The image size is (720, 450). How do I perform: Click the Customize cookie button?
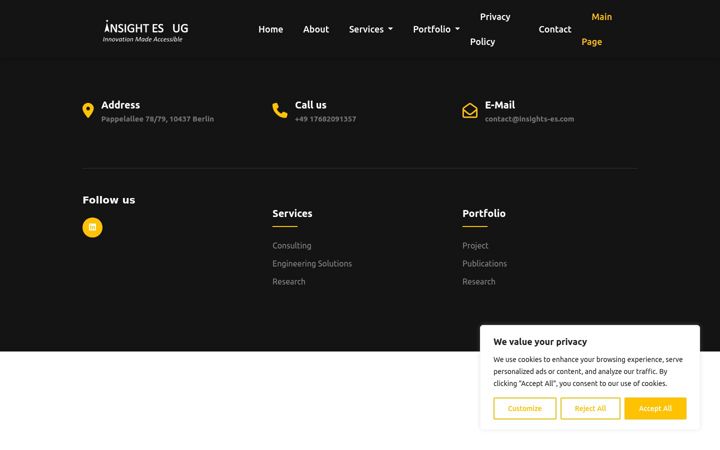click(525, 408)
